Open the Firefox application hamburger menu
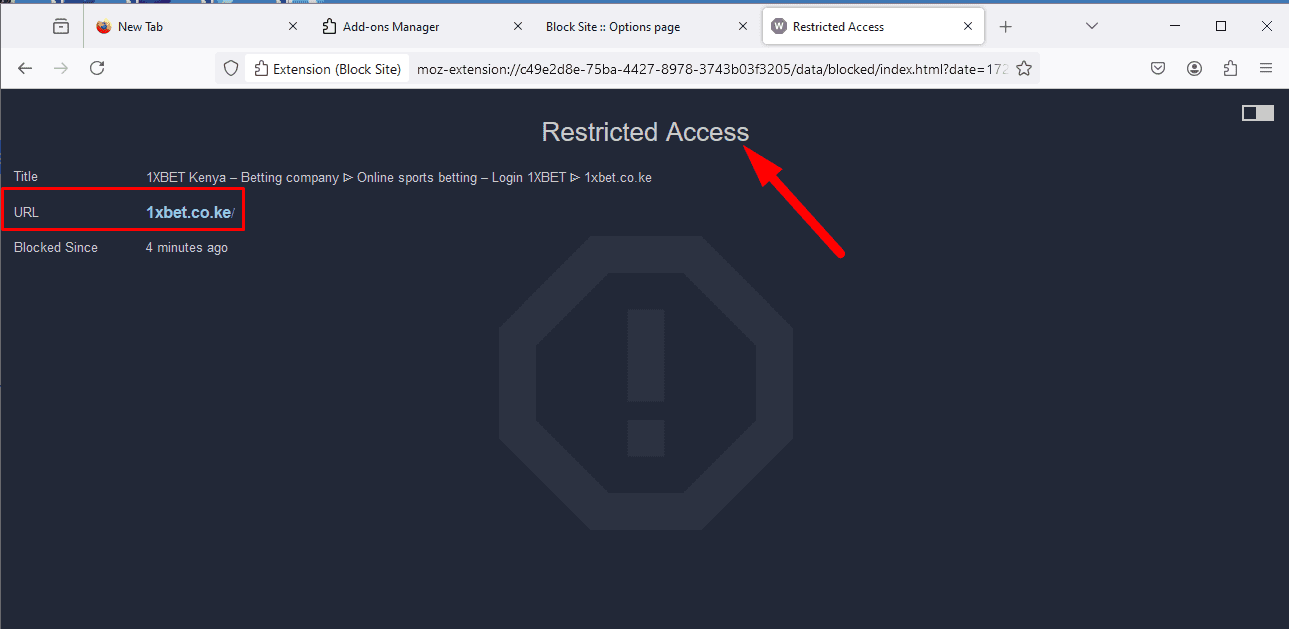Viewport: 1289px width, 629px height. point(1266,68)
